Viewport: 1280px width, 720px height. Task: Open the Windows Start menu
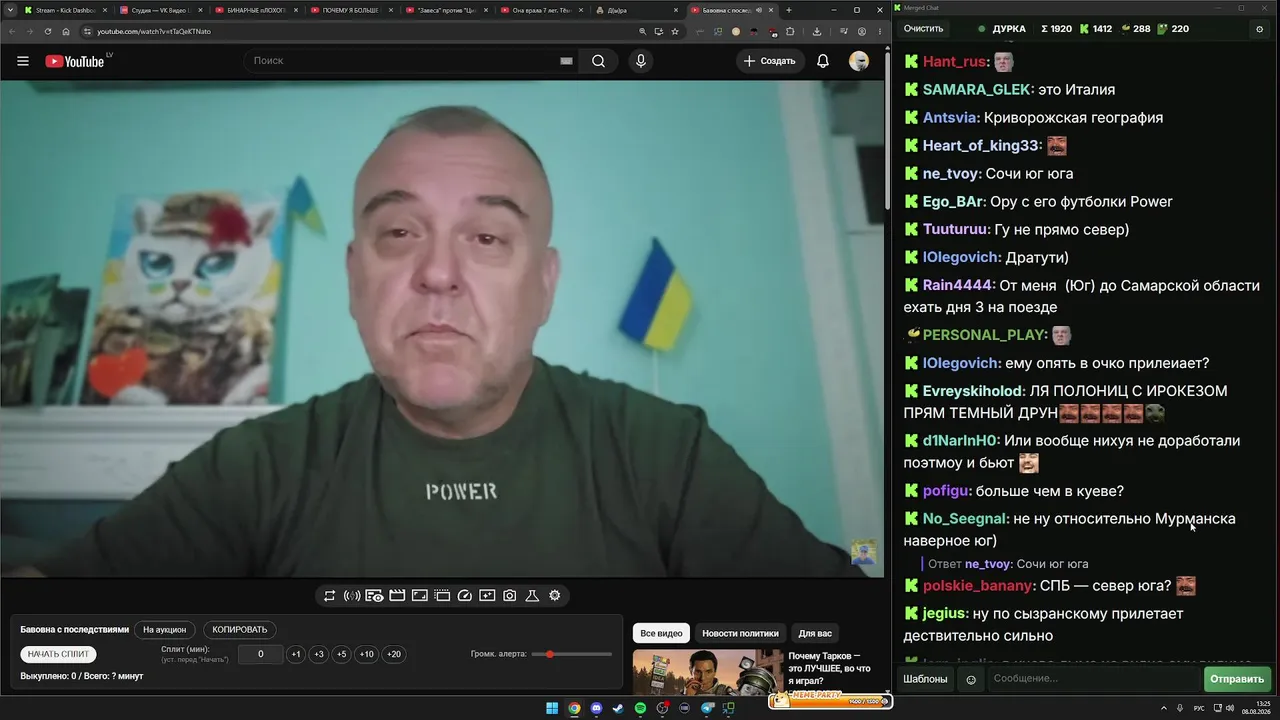[552, 708]
